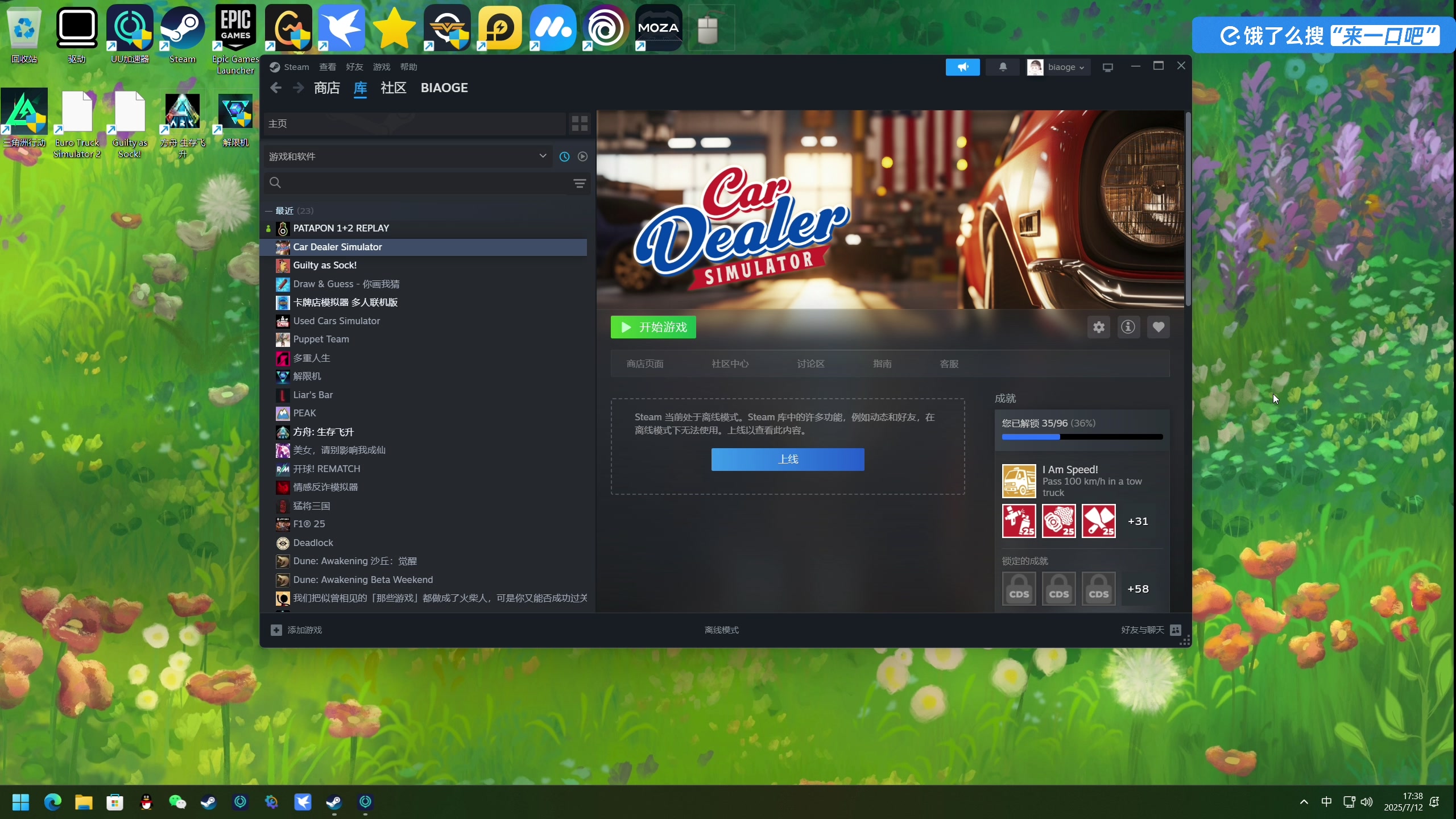Click the game page vertical scrollbar
The height and width of the screenshot is (819, 1456).
[x=1188, y=209]
